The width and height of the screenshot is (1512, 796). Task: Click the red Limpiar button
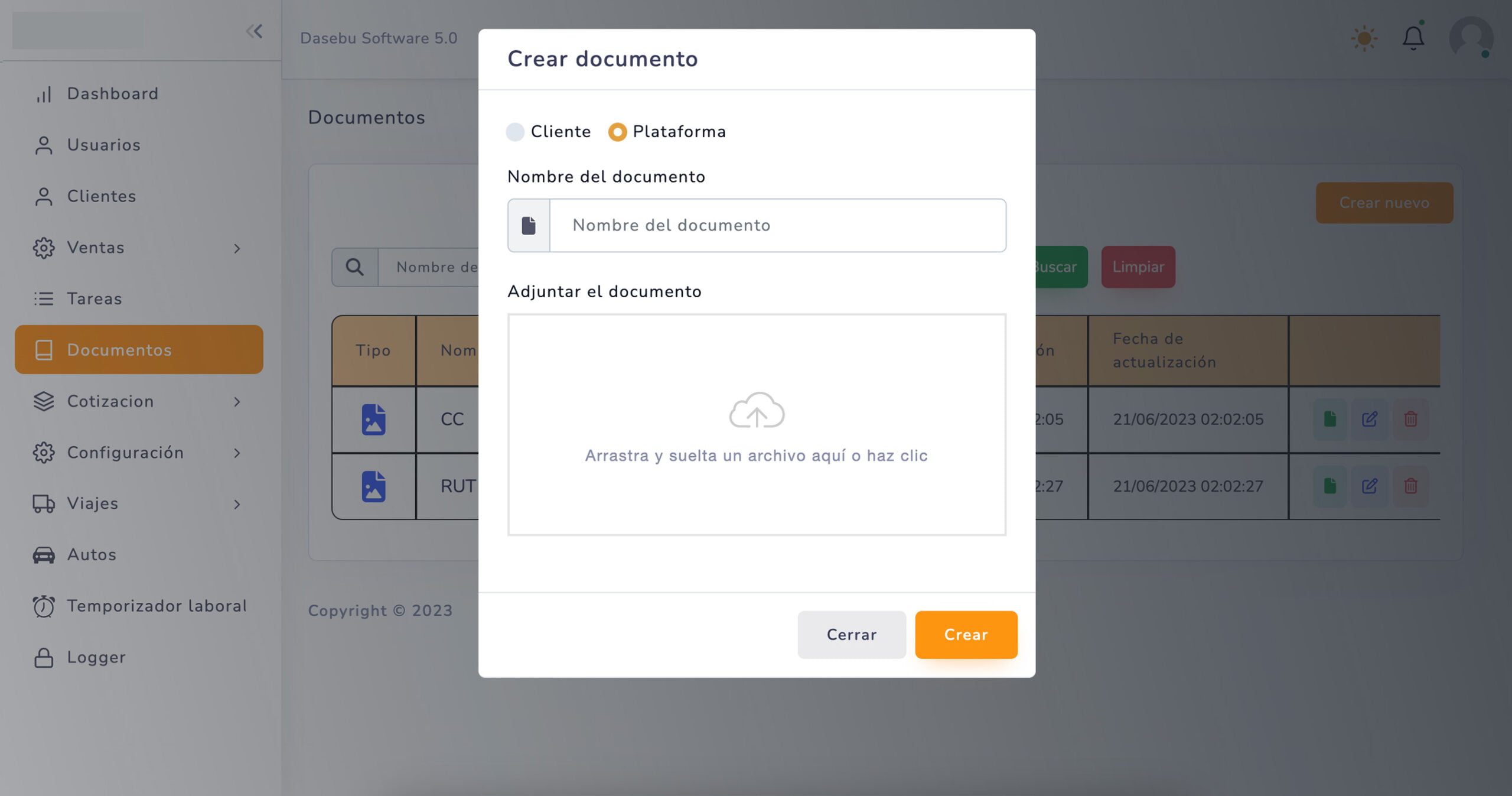click(1138, 267)
